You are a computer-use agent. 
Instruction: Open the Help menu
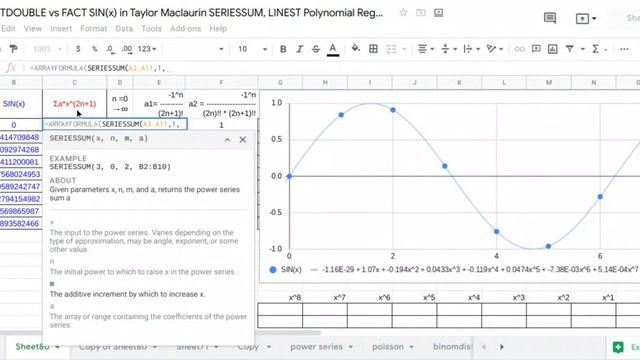coord(218,29)
